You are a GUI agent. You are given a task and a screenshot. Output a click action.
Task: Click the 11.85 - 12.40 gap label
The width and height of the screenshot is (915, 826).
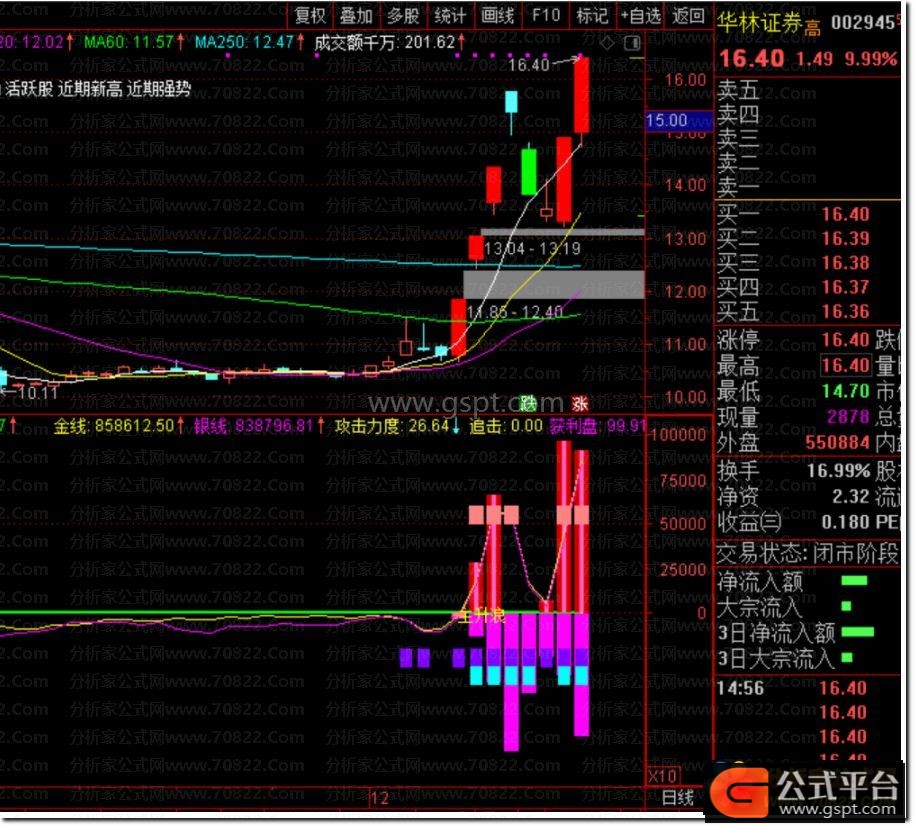[x=515, y=313]
